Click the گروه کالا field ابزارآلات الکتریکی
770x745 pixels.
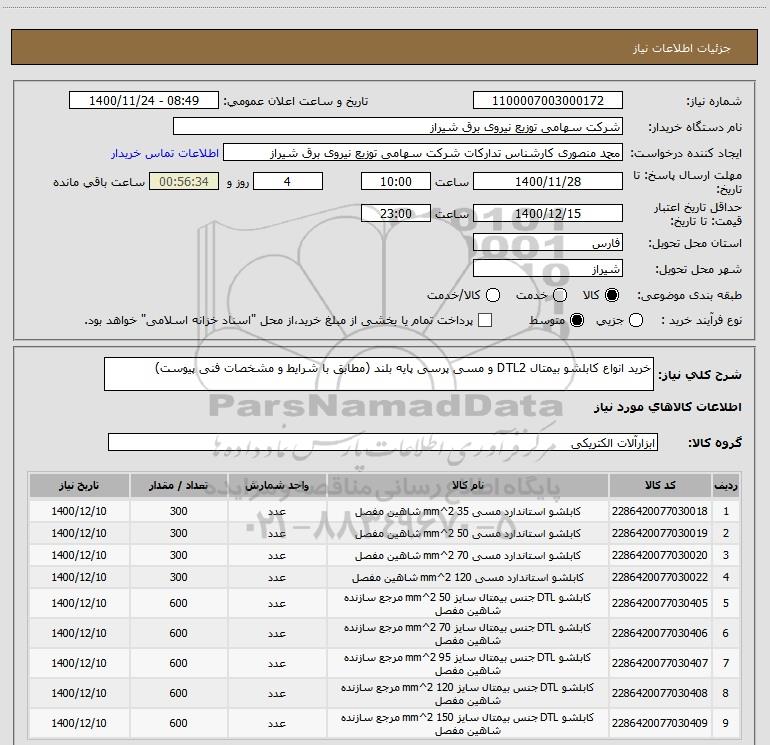pos(383,442)
